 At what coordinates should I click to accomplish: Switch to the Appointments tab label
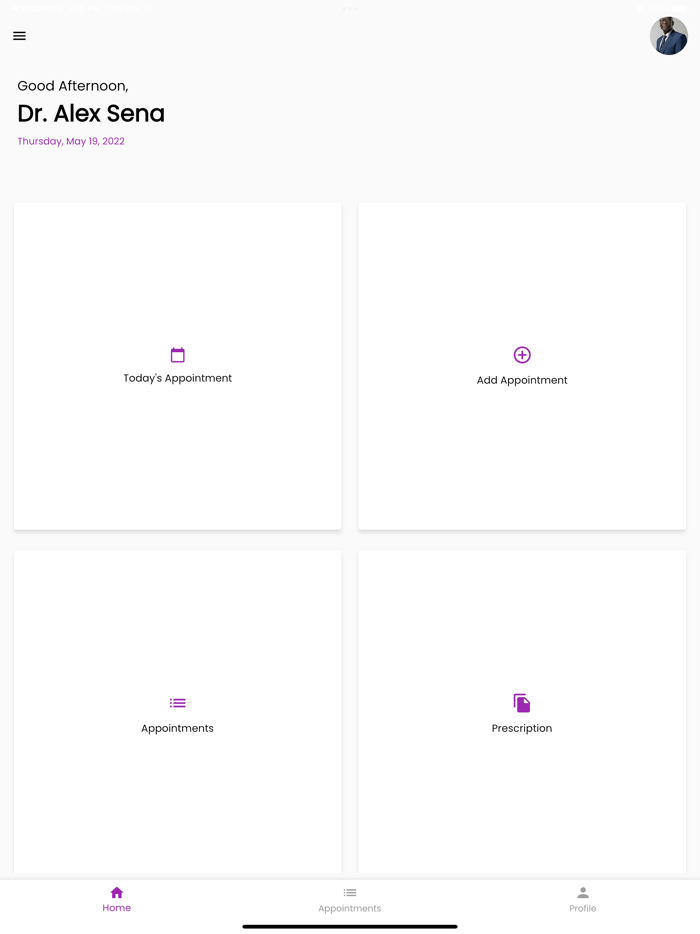[350, 908]
